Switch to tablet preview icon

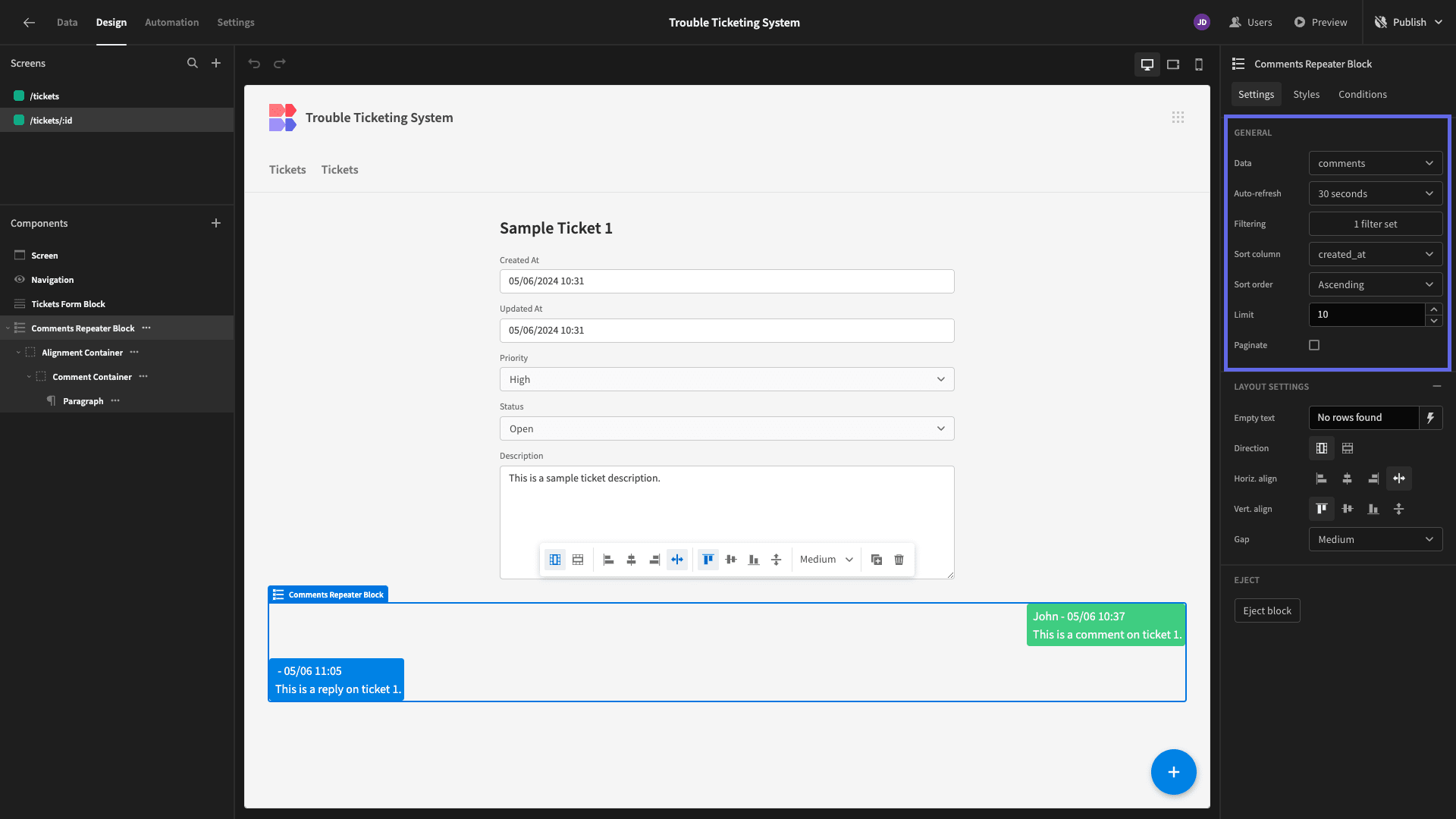tap(1173, 64)
